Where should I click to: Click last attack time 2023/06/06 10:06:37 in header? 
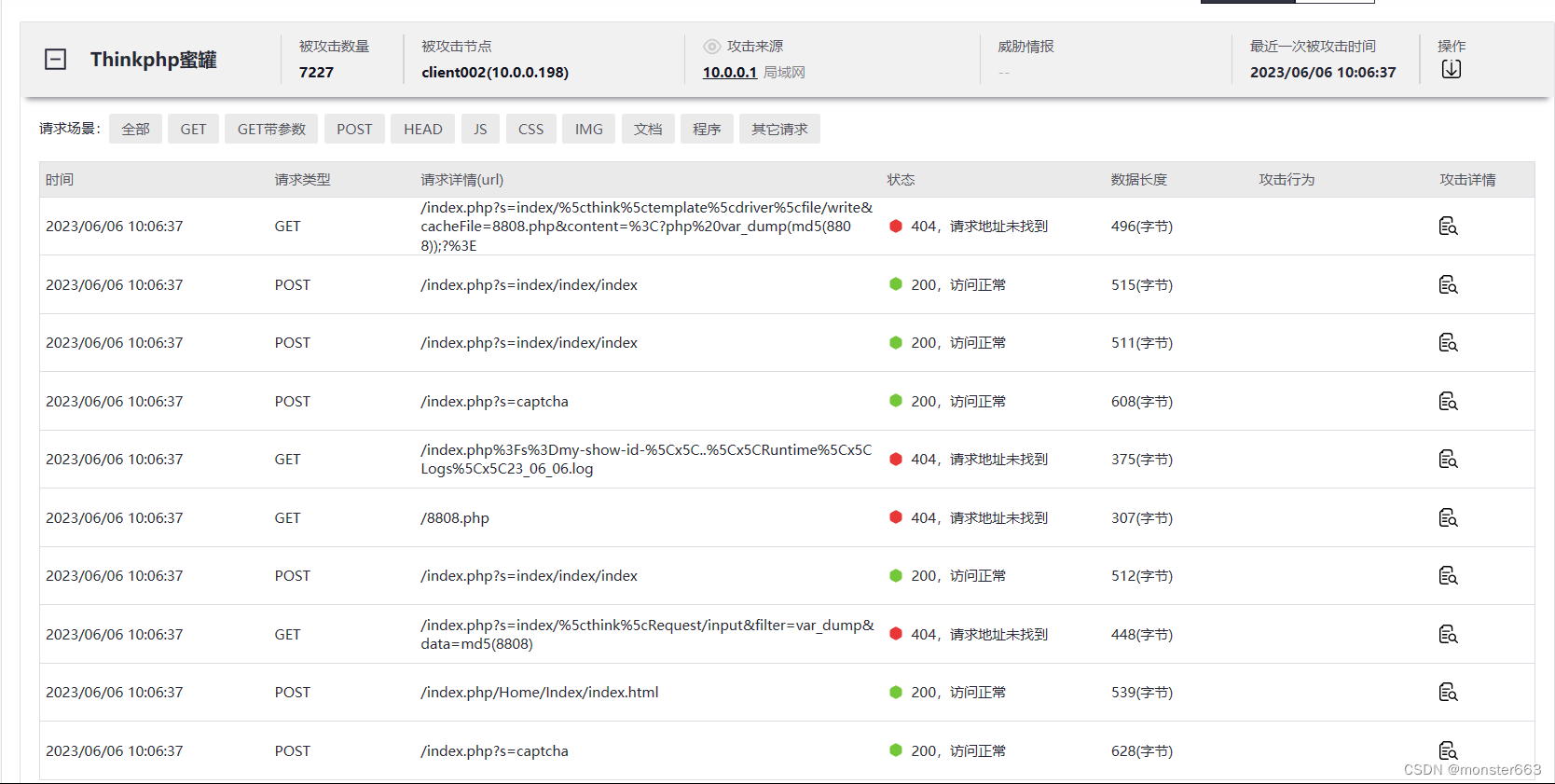[1323, 72]
